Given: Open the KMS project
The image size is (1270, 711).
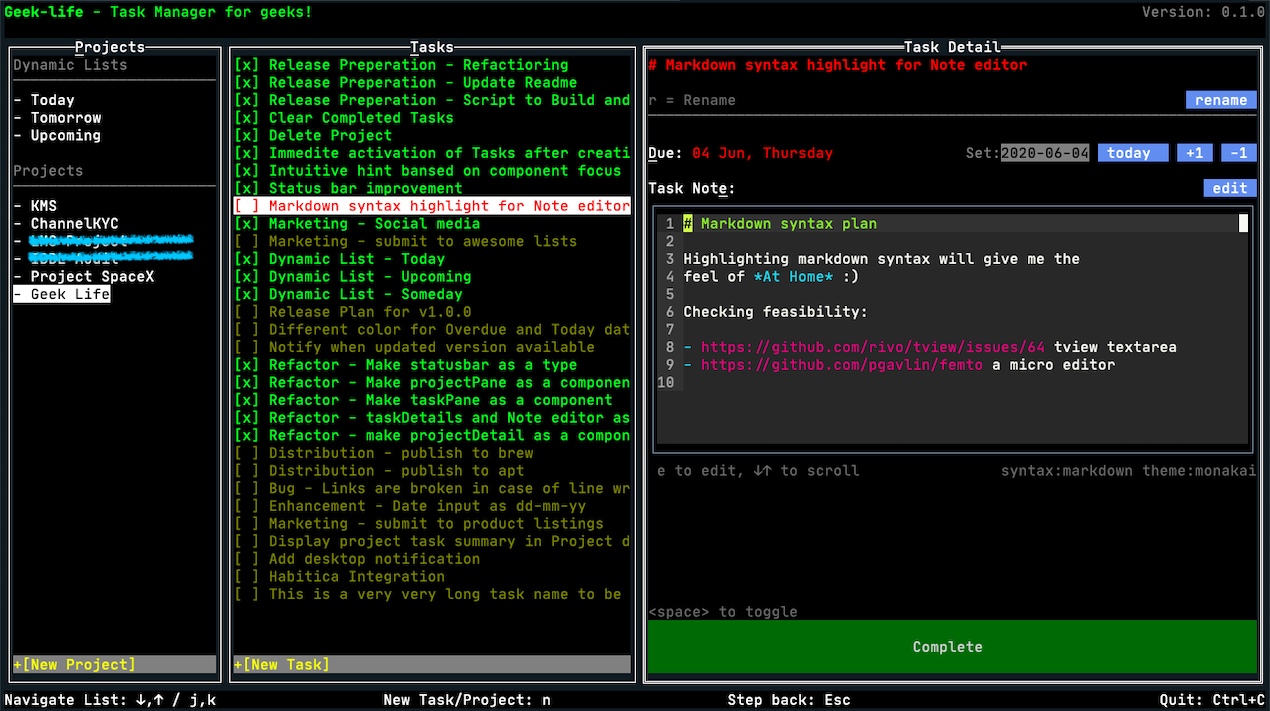Looking at the screenshot, I should pos(44,206).
